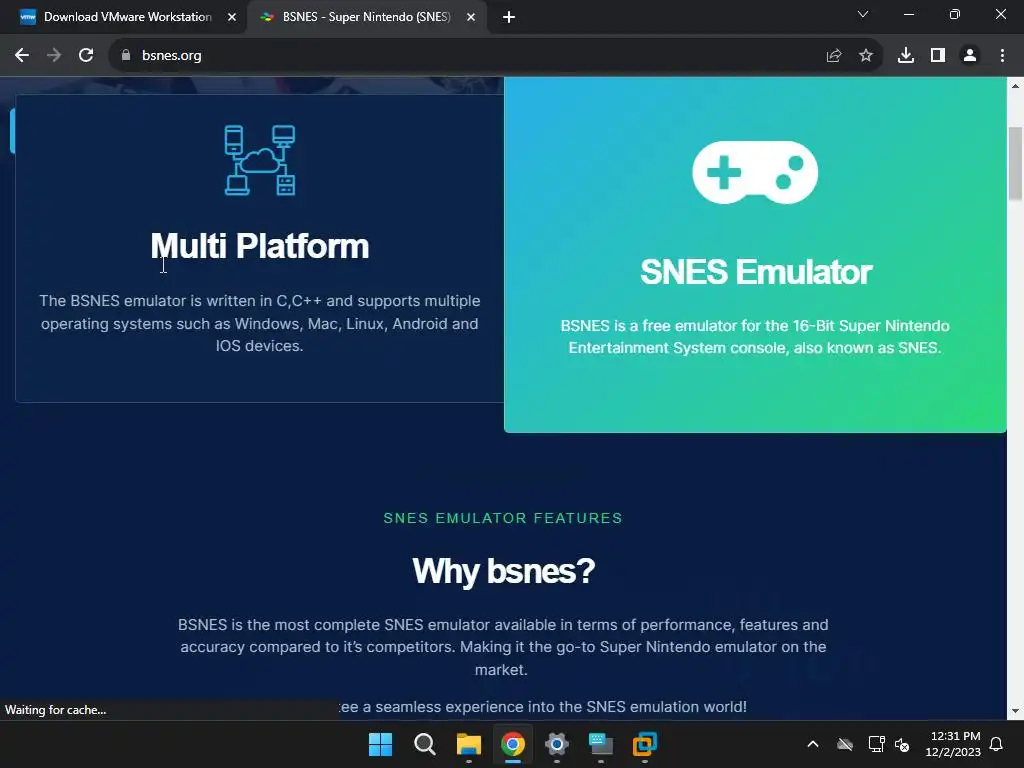
Task: Select the SNES Emulator heading
Action: (x=756, y=272)
